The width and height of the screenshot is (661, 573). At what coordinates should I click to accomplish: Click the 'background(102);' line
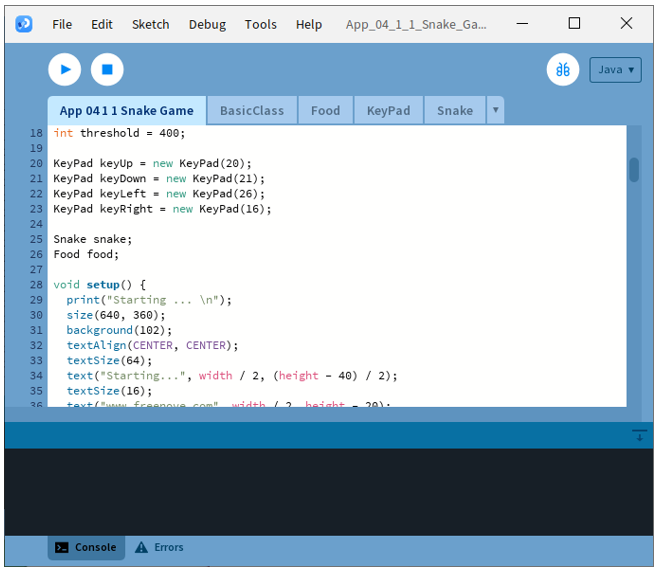click(x=119, y=331)
